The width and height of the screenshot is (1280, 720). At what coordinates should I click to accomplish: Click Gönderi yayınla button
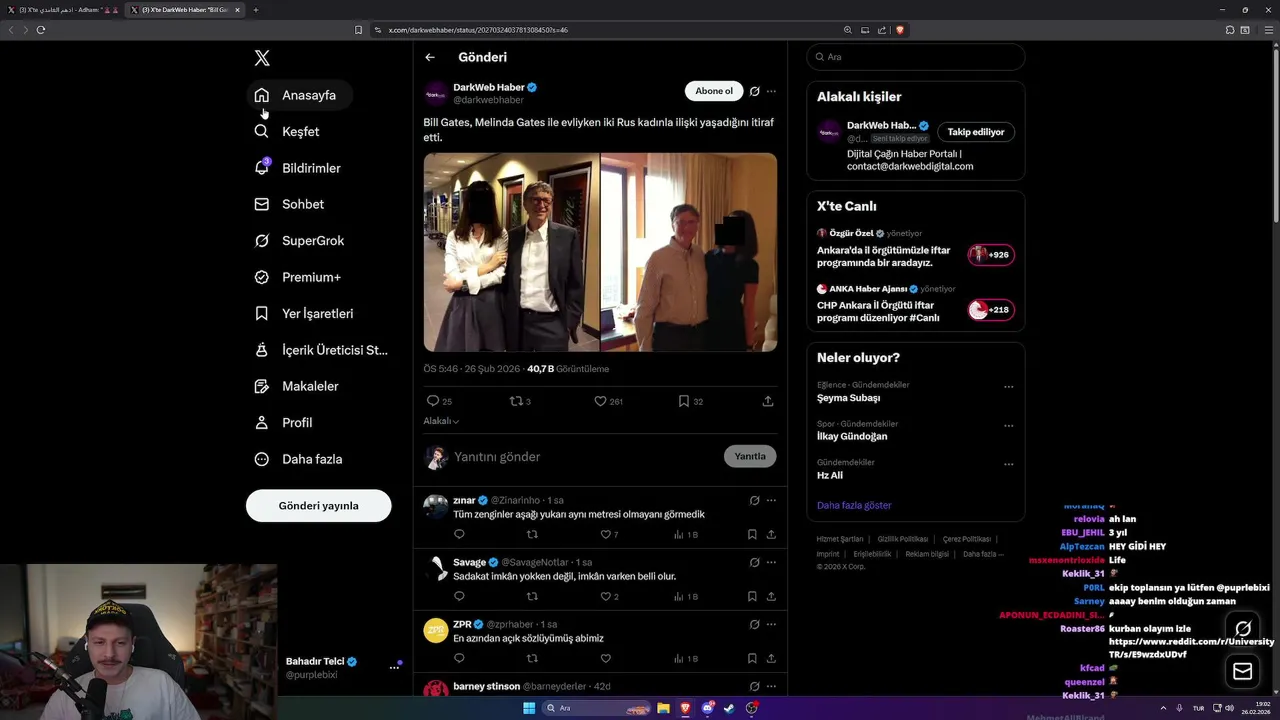tap(318, 505)
